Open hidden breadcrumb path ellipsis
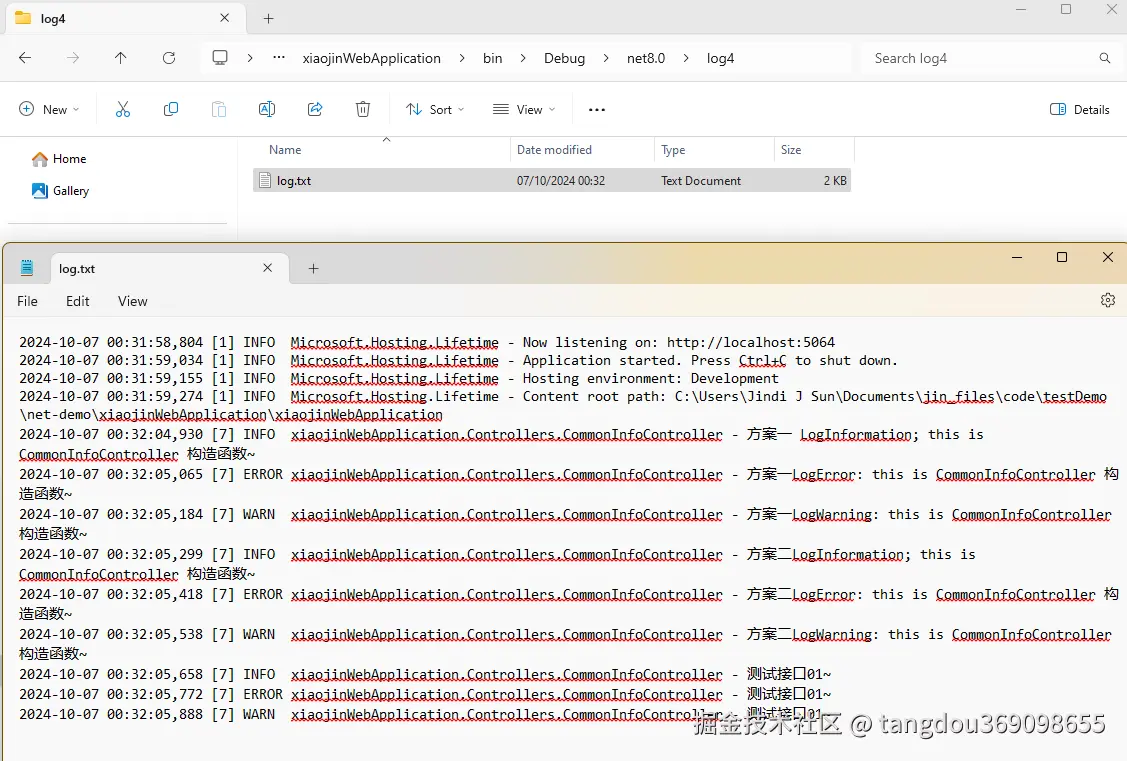The image size is (1127, 761). tap(279, 58)
